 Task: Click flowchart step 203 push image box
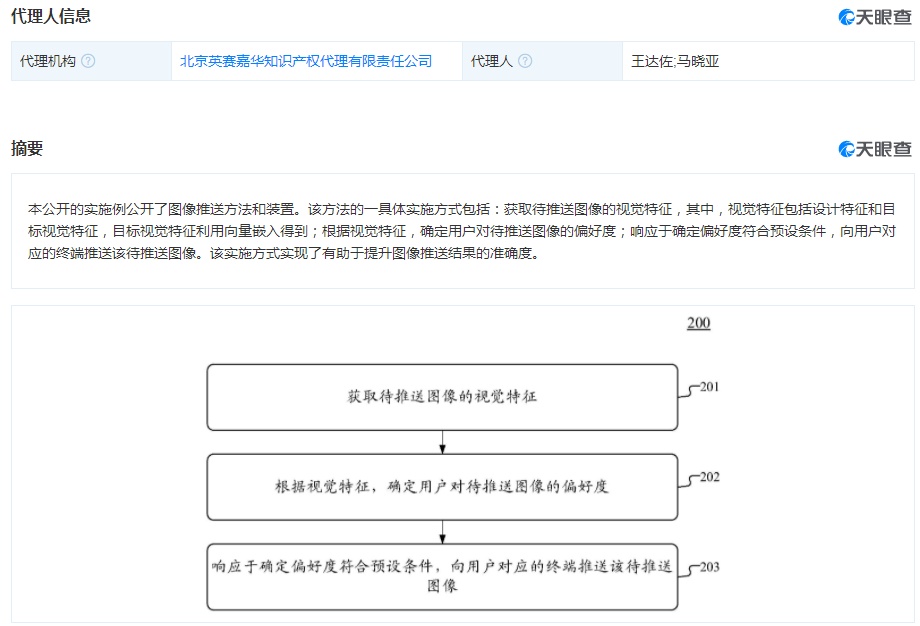[442, 577]
